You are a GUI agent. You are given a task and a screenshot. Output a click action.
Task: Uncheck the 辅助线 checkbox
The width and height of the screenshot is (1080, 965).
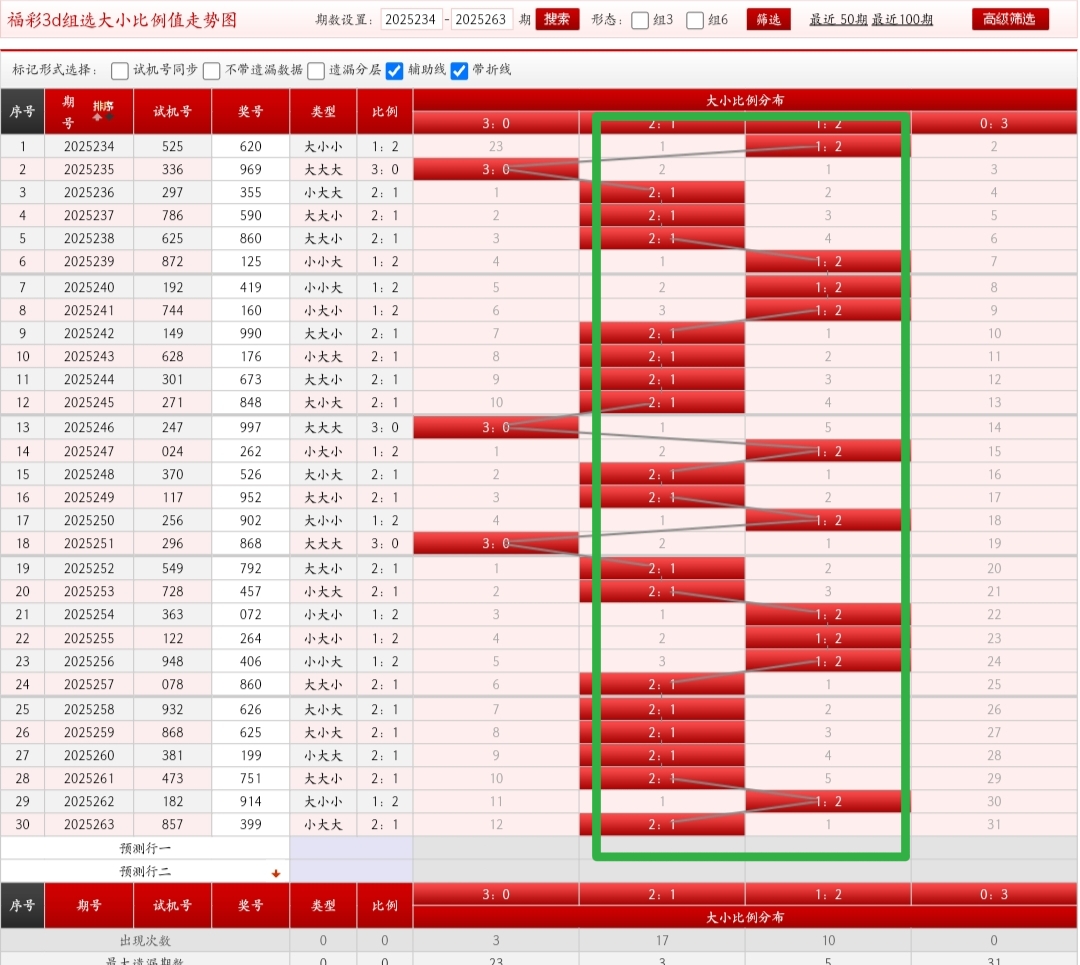tap(395, 70)
